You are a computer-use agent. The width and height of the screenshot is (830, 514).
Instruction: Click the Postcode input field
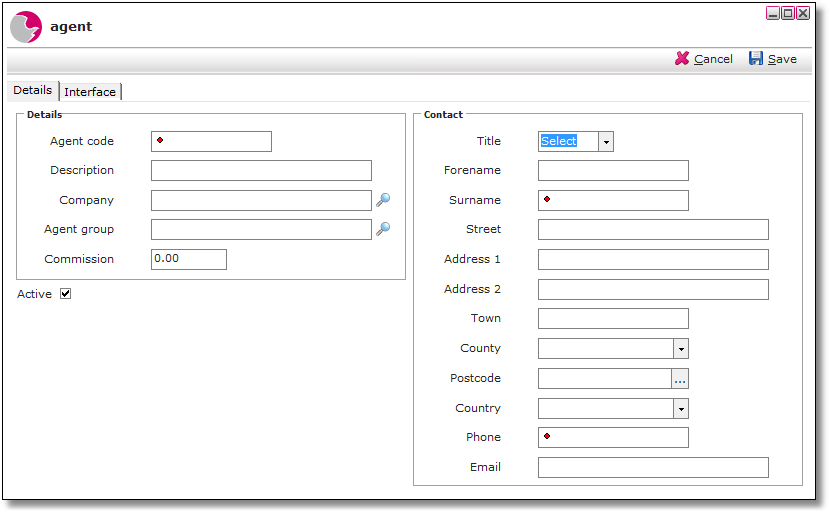[x=605, y=378]
